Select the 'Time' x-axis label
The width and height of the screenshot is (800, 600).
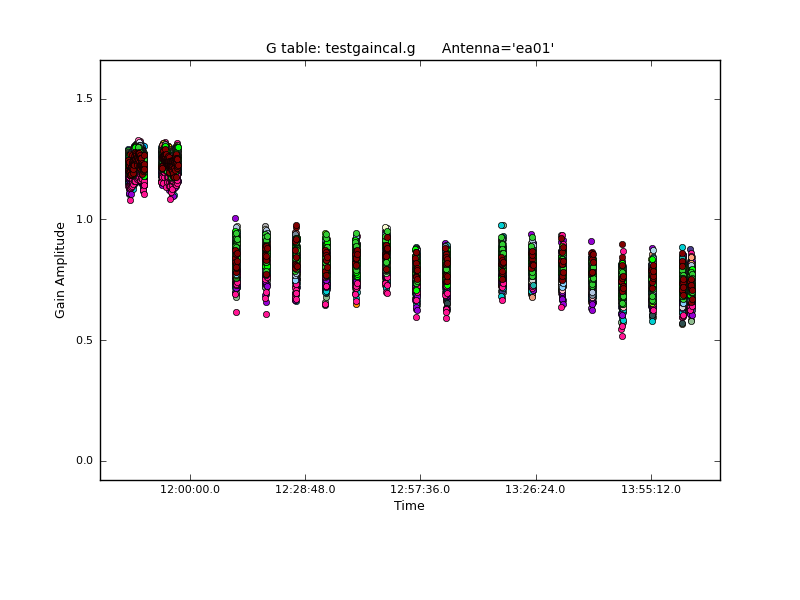click(x=409, y=506)
